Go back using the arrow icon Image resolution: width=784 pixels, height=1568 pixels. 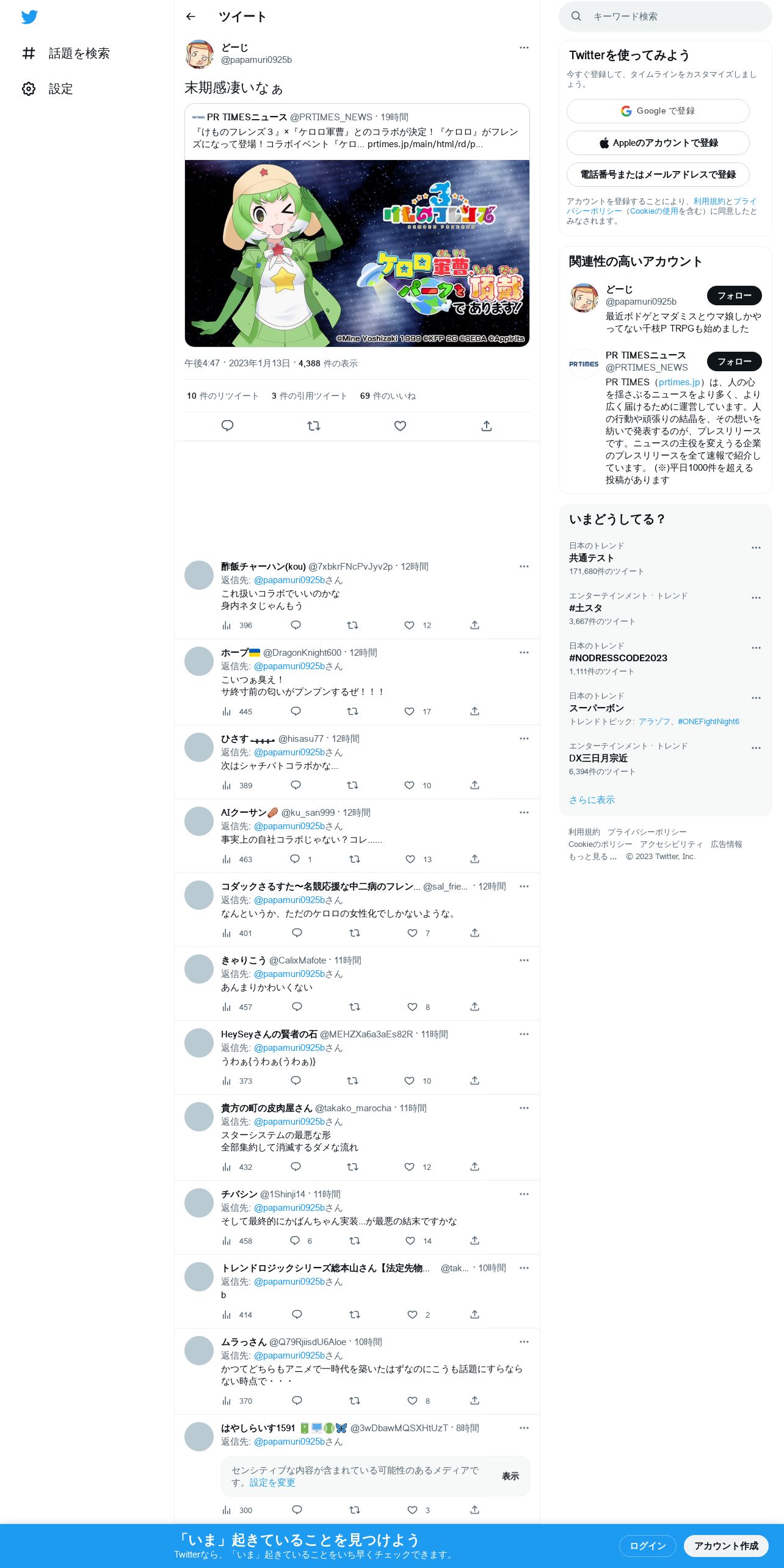pyautogui.click(x=191, y=16)
